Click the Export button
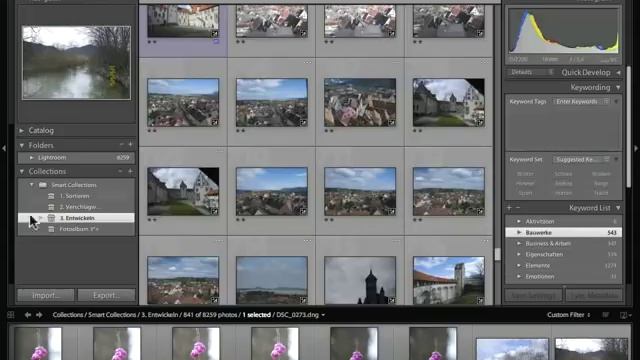 pyautogui.click(x=106, y=295)
